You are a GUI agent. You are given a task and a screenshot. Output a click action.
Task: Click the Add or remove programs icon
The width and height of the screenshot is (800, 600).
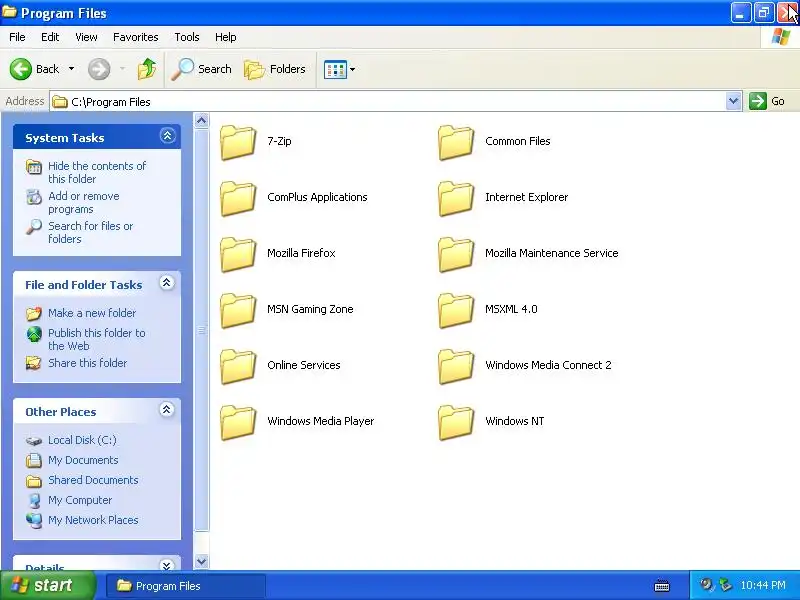point(34,196)
